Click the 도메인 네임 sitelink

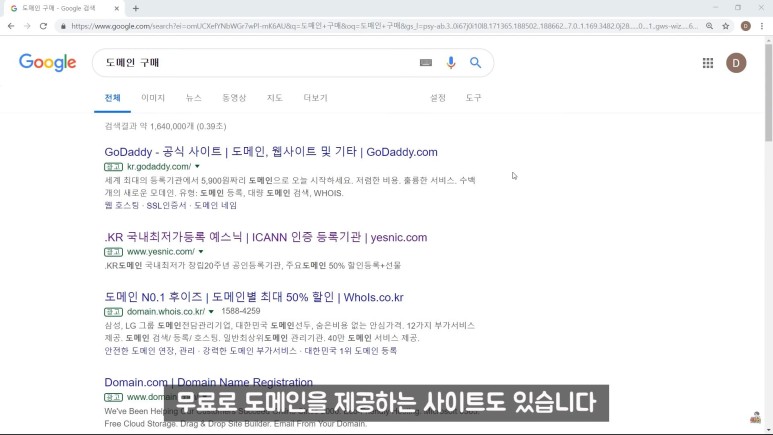click(215, 205)
